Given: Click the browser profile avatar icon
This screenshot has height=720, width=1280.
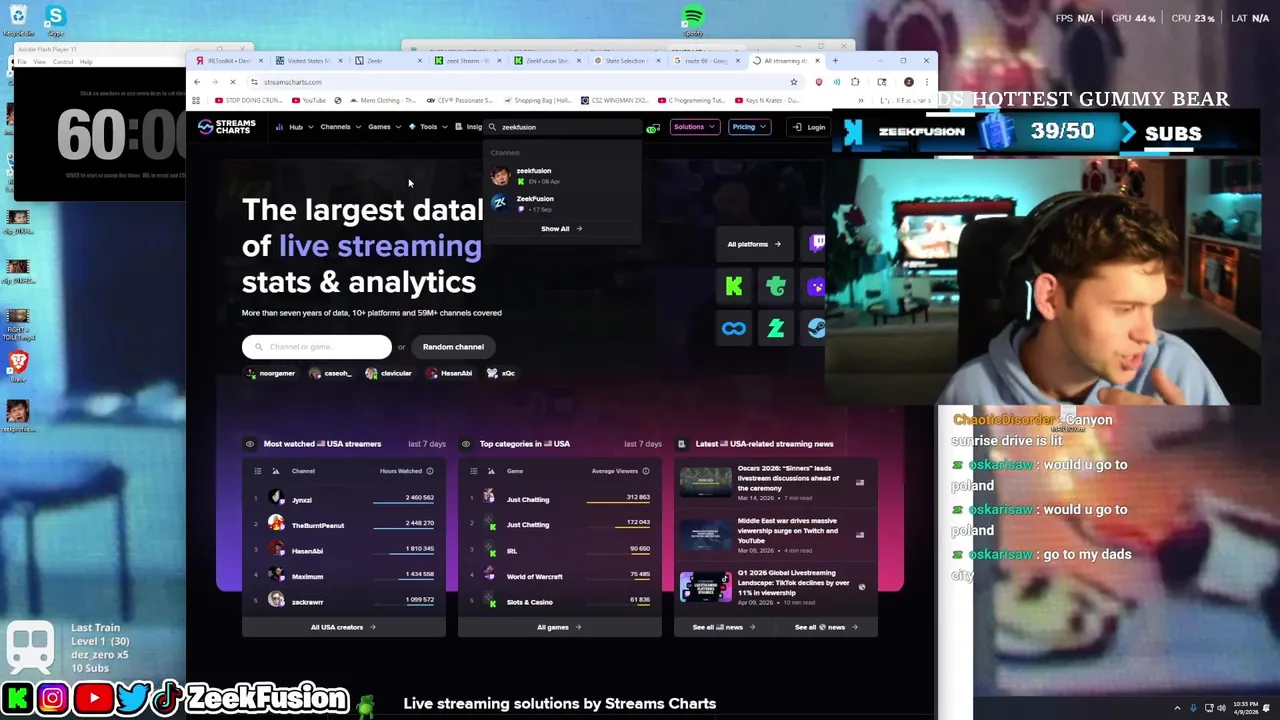Looking at the screenshot, I should [908, 82].
